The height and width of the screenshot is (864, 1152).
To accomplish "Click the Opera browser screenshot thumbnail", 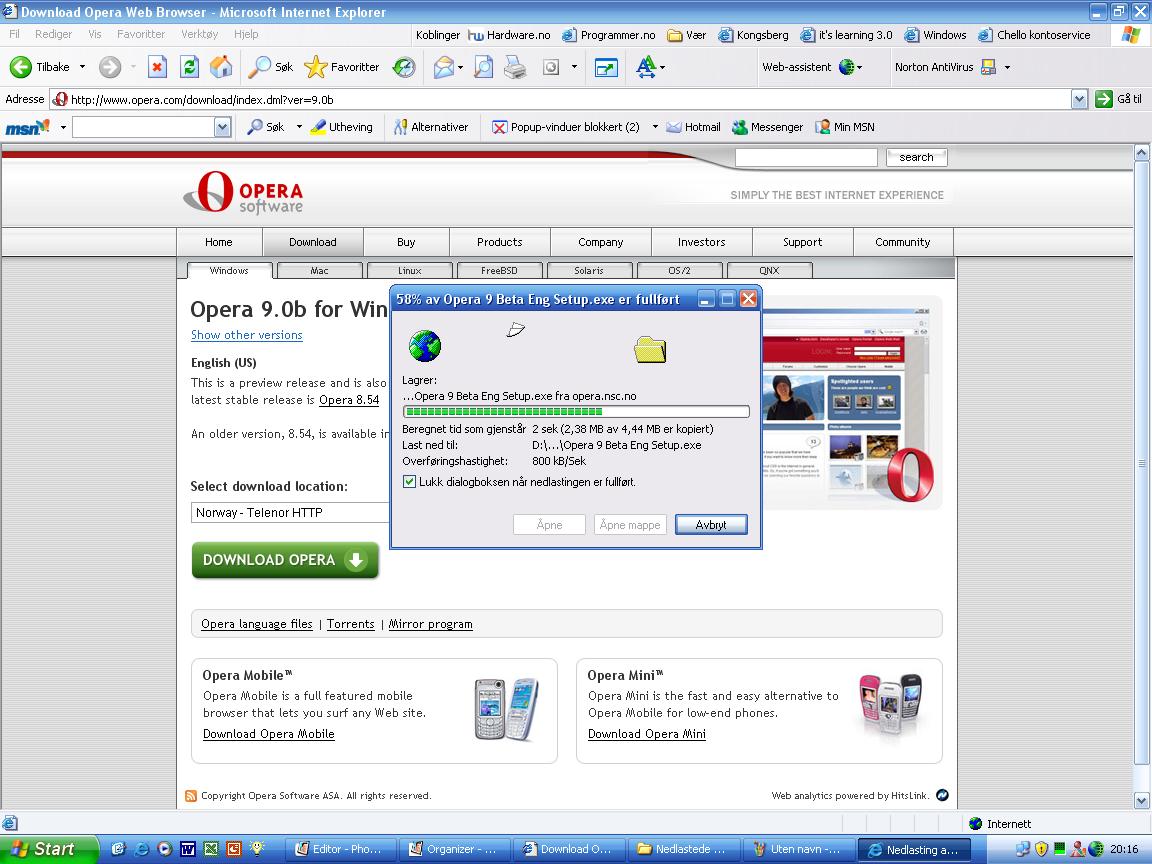I will 852,403.
